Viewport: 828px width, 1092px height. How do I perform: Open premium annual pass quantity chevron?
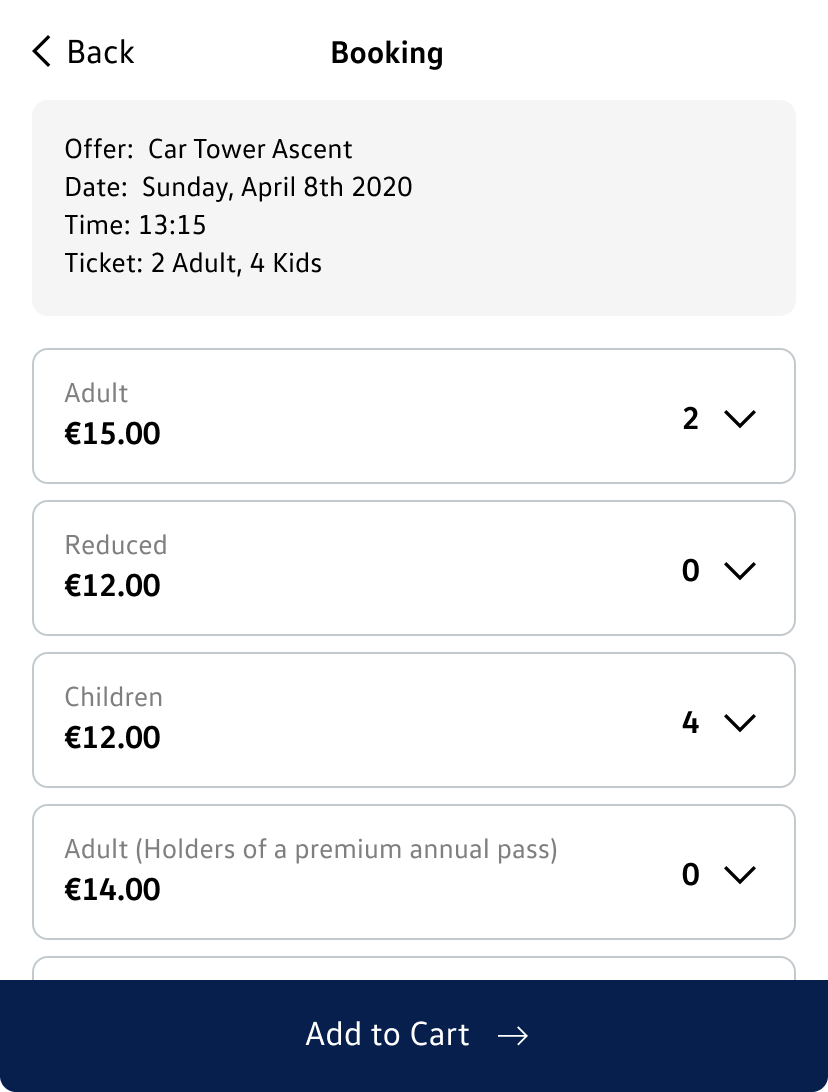click(740, 875)
